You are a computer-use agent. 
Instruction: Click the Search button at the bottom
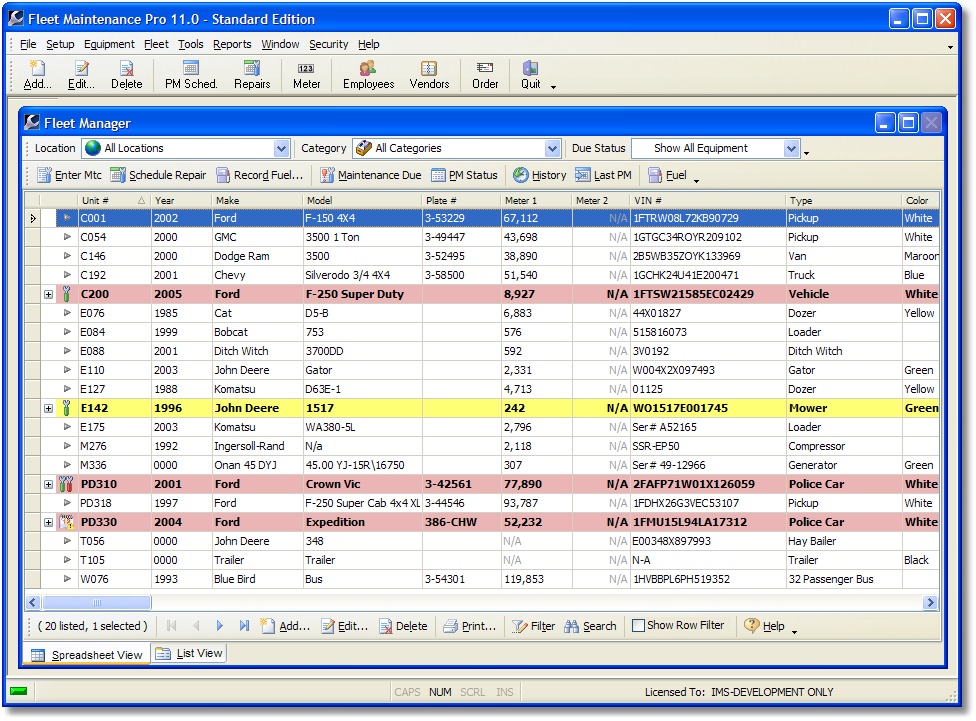(x=590, y=626)
